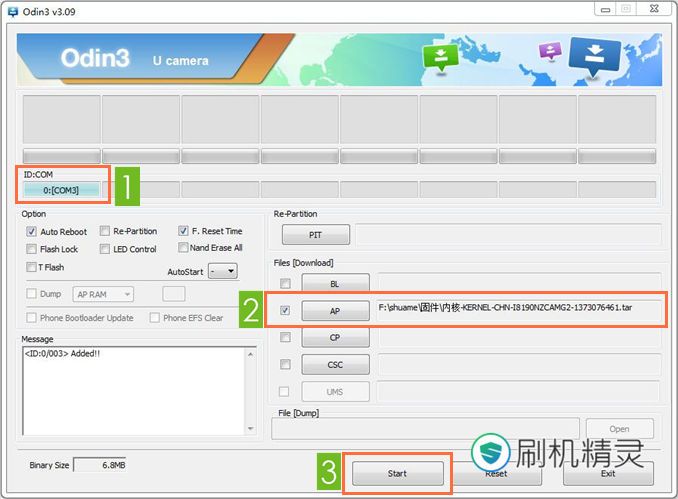
Task: Click the CSC file path field
Action: click(x=520, y=364)
